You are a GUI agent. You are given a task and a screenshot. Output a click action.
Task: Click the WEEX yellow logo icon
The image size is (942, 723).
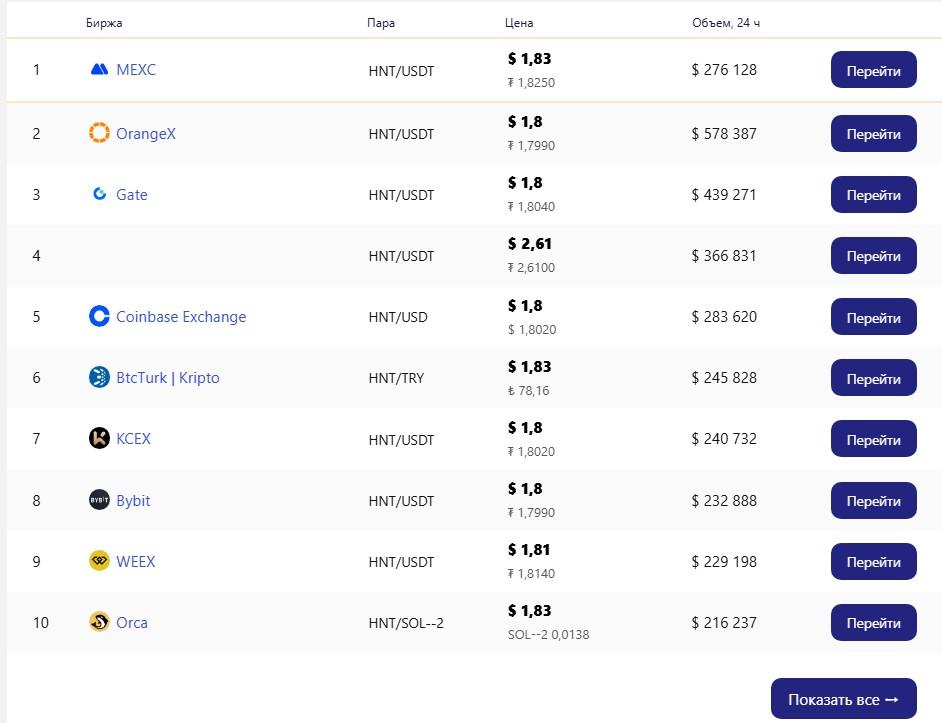click(99, 561)
